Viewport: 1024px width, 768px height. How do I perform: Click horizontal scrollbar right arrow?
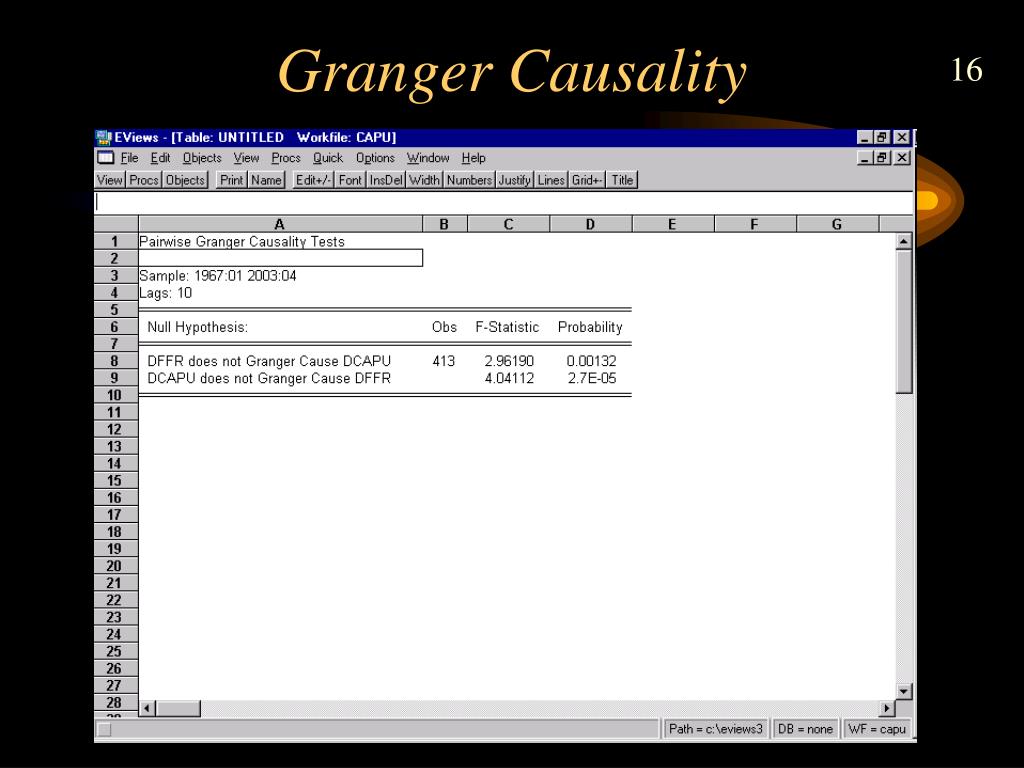coord(886,709)
